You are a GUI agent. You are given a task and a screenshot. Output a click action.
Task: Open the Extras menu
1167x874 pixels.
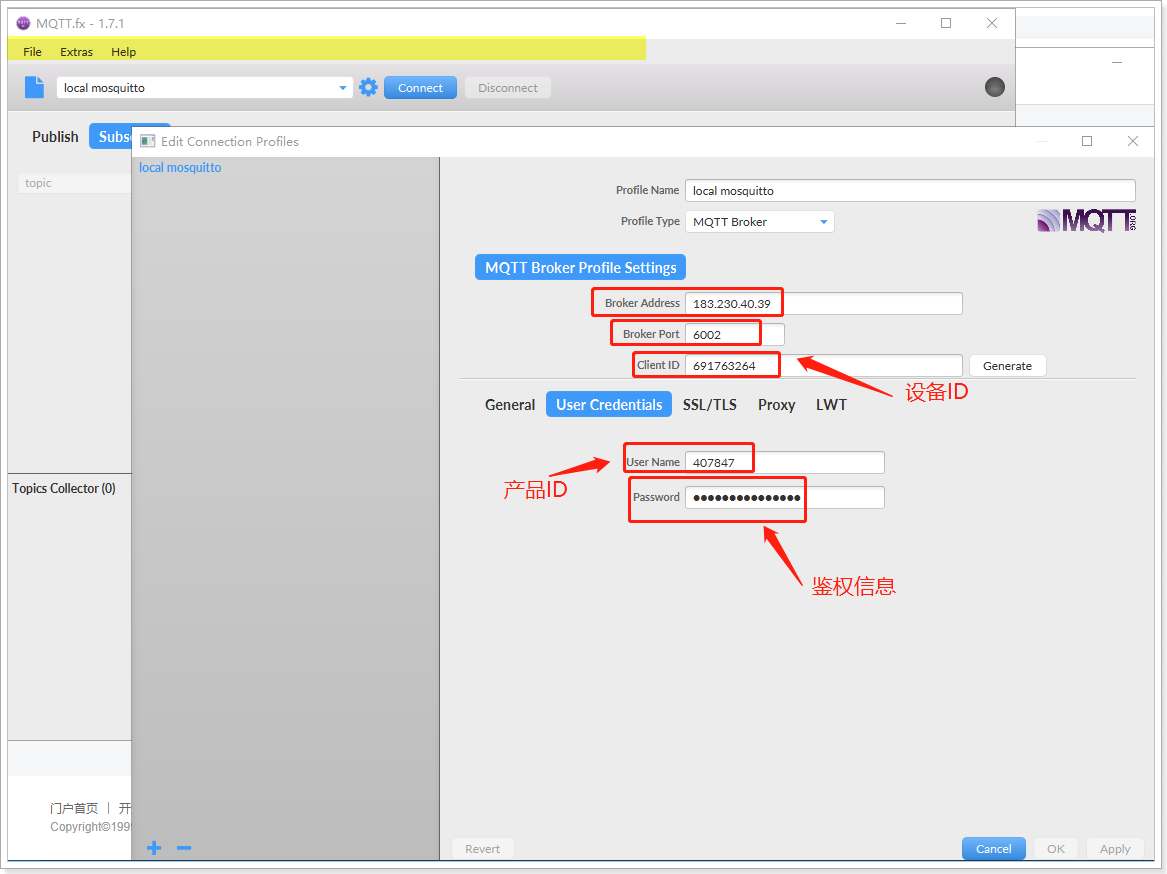pyautogui.click(x=77, y=52)
